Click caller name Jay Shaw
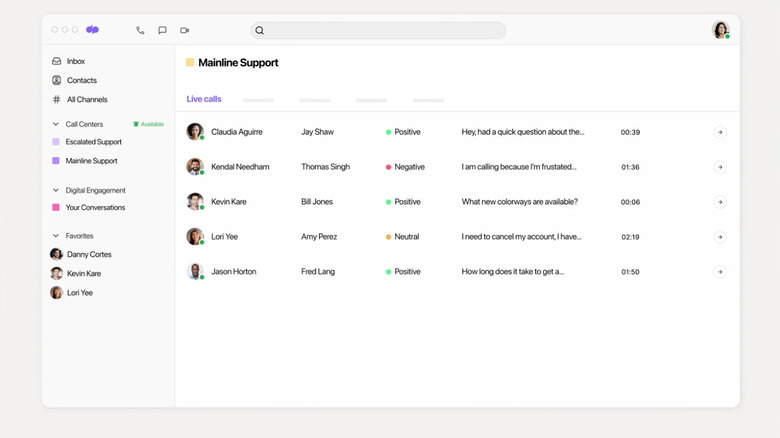The image size is (780, 438). point(317,132)
